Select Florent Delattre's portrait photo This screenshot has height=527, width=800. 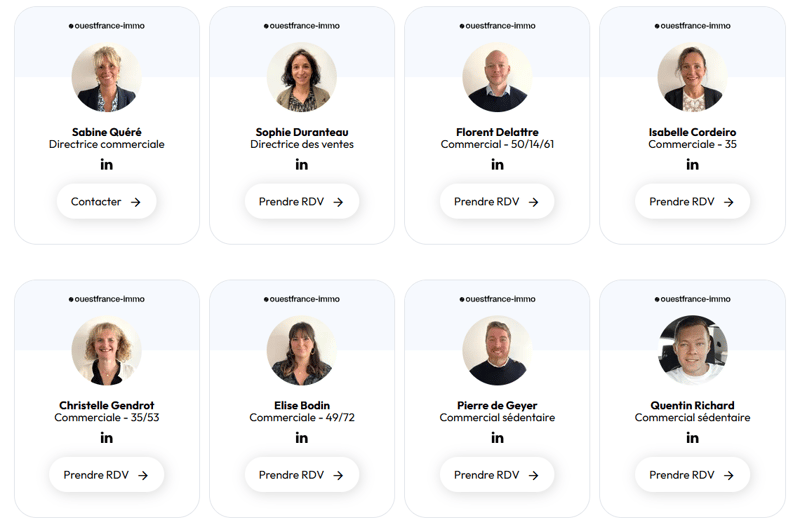pos(497,78)
